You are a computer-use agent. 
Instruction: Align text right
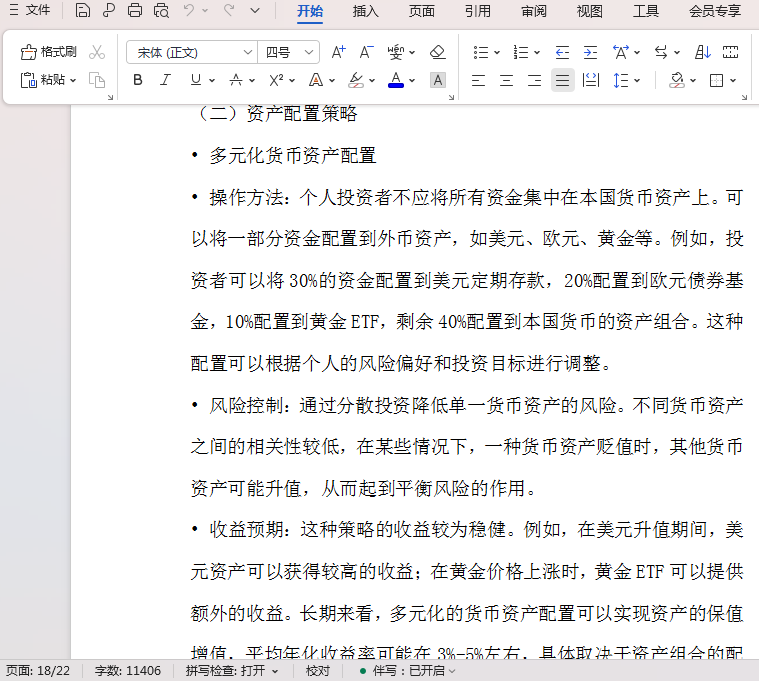[x=534, y=80]
